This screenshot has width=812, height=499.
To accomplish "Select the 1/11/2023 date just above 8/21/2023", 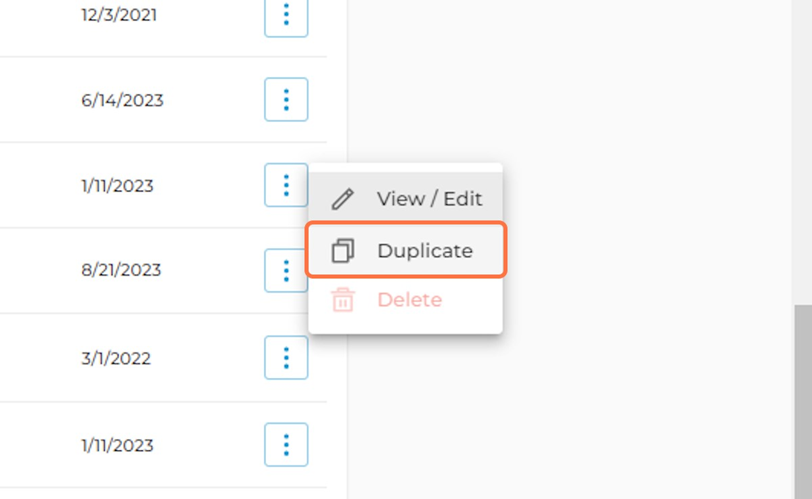I will (118, 185).
